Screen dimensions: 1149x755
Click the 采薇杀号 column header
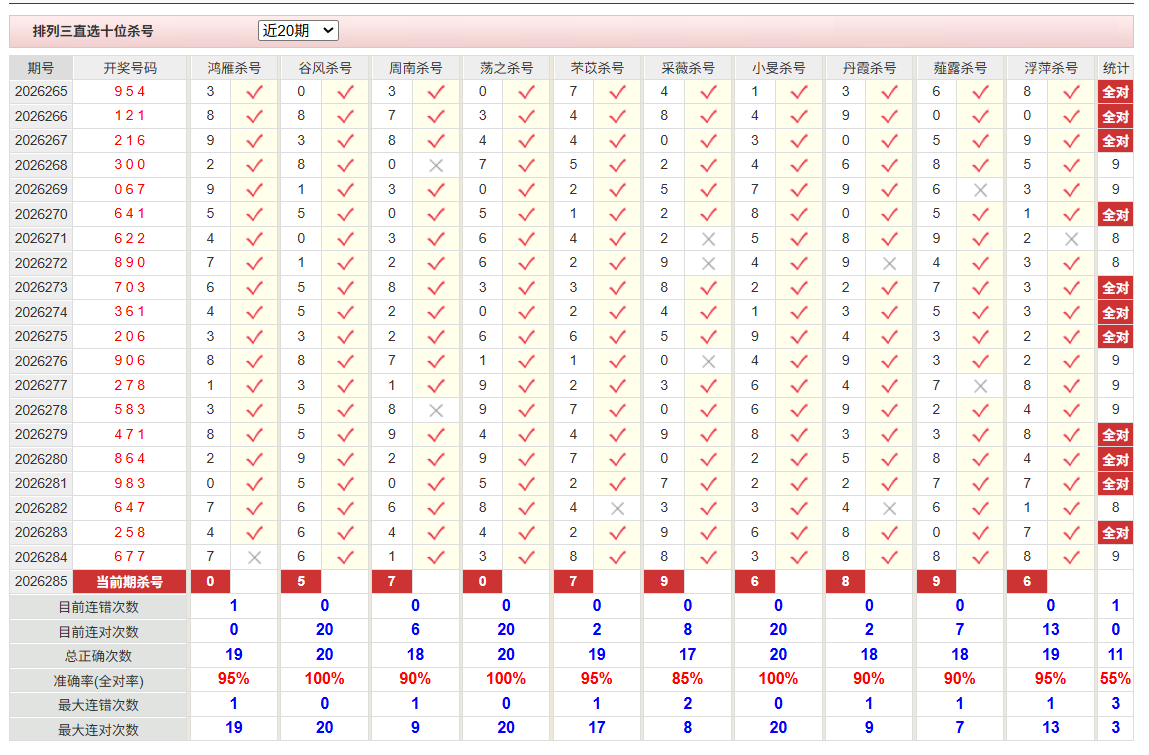tap(687, 68)
